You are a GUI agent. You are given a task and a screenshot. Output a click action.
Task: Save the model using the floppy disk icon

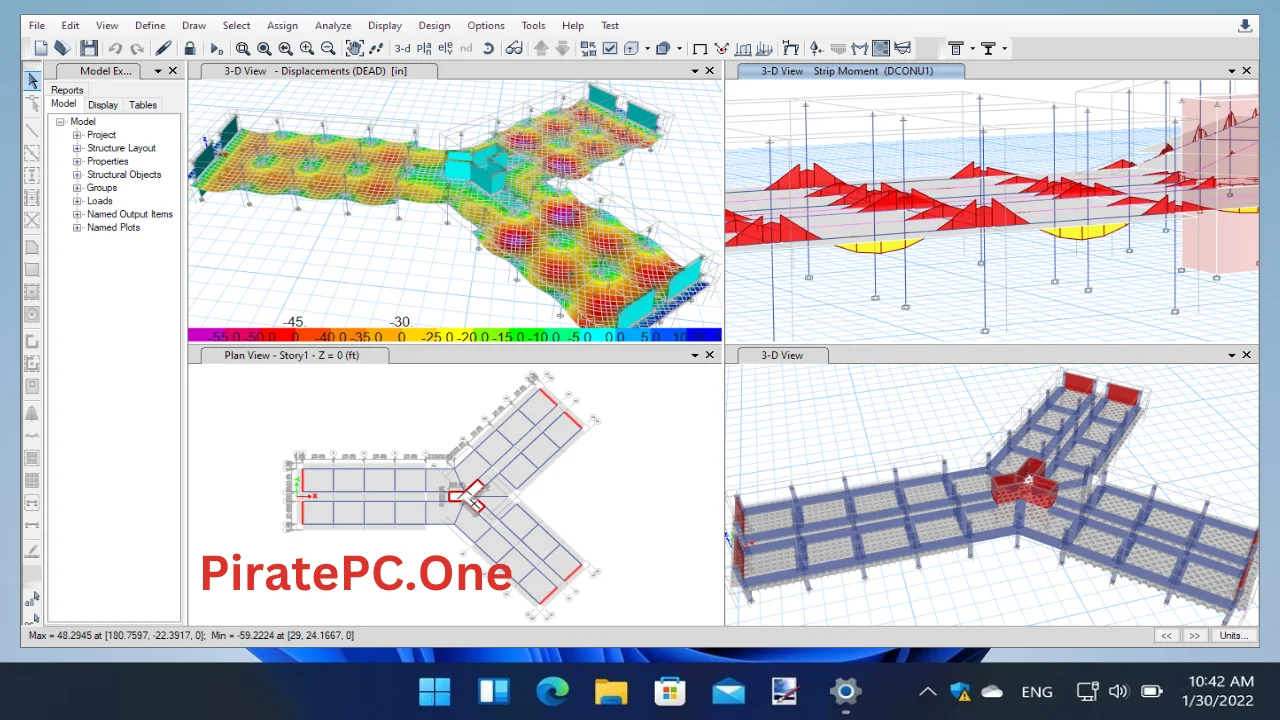point(89,48)
